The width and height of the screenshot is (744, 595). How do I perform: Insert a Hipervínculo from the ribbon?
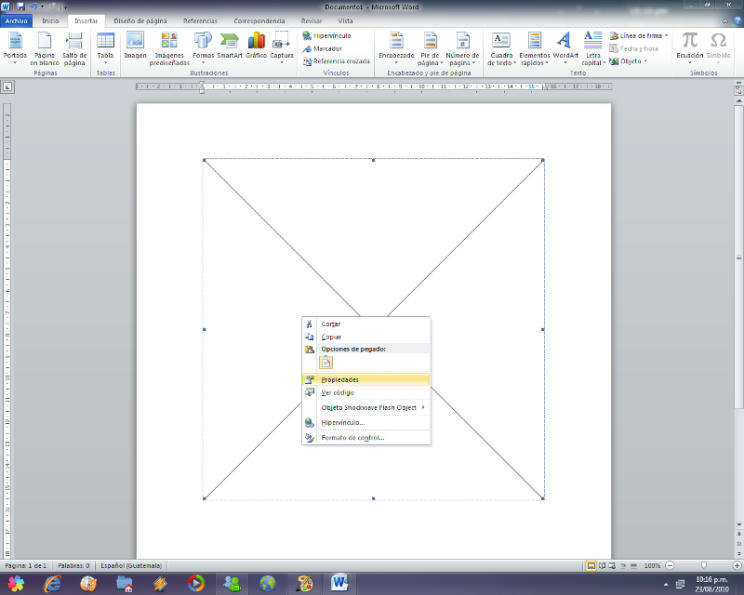[327, 36]
